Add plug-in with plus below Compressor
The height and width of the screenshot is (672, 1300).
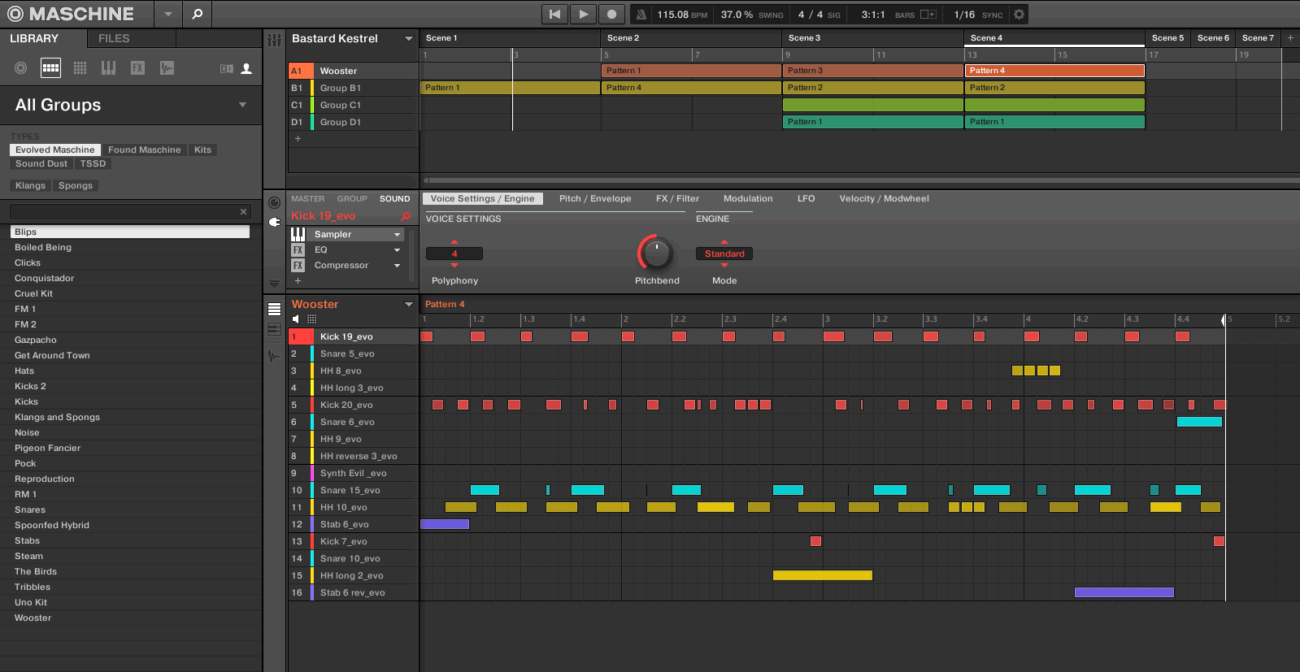(x=297, y=281)
